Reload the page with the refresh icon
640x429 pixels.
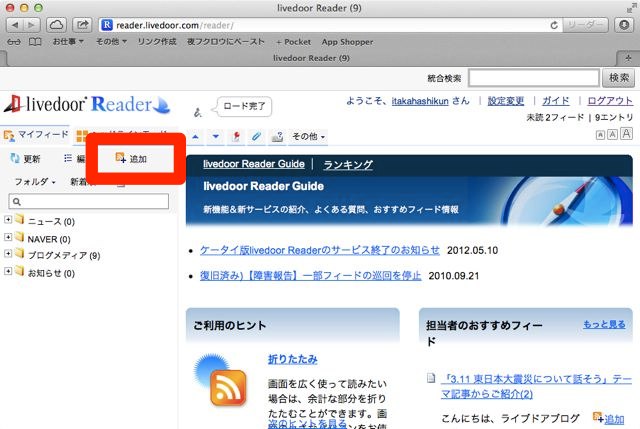coord(554,25)
